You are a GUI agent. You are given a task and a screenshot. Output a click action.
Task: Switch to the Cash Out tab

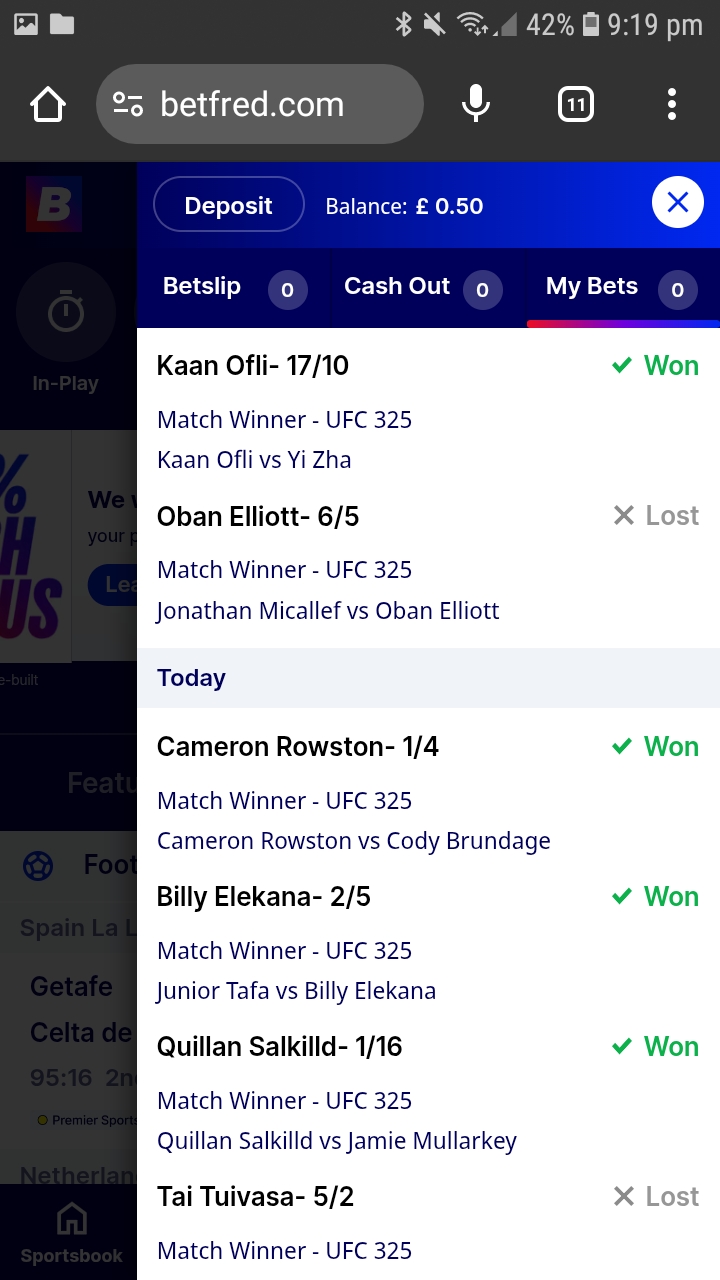[397, 287]
